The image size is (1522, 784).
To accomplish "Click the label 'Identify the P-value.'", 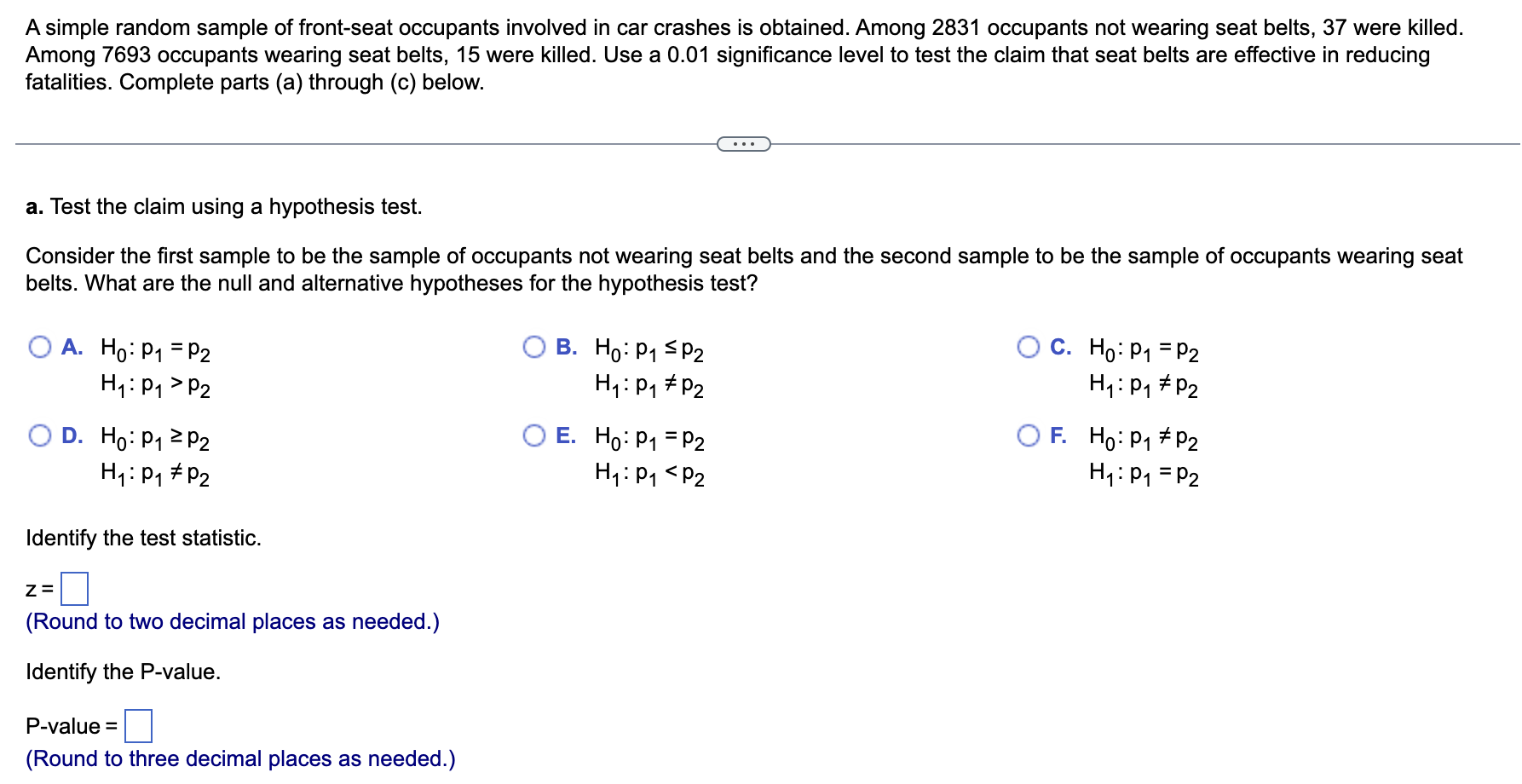I will [123, 672].
